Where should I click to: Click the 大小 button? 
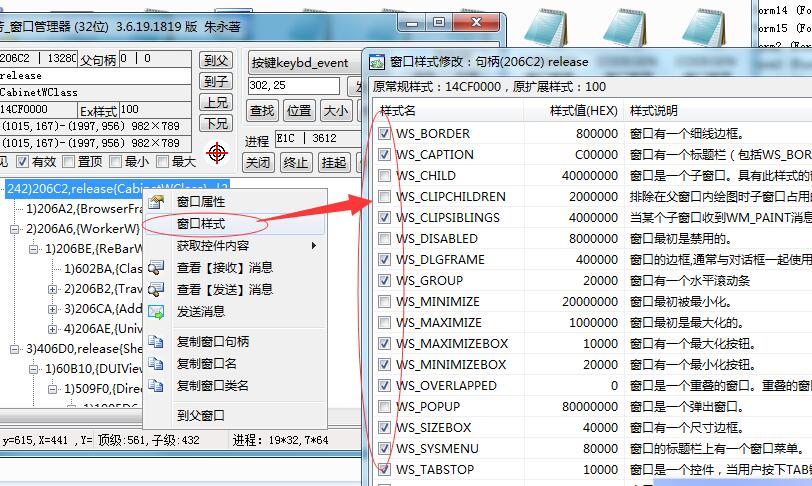pyautogui.click(x=336, y=110)
